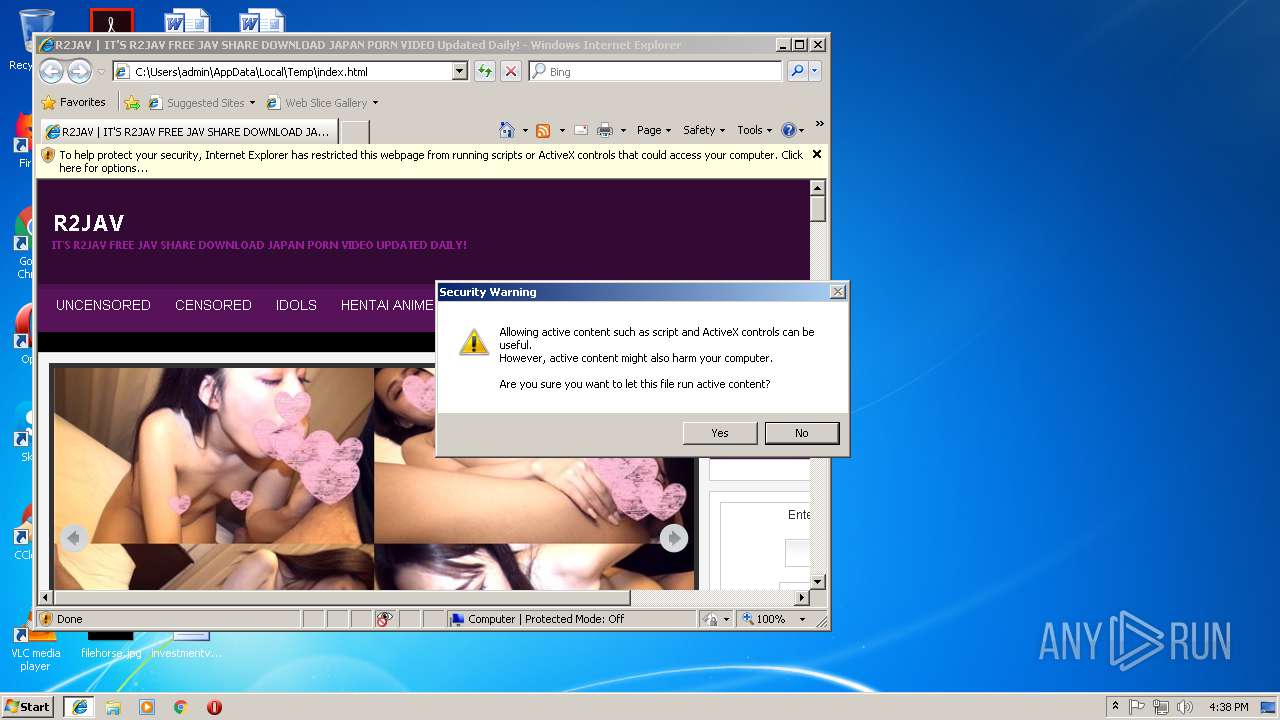Click the volume speaker tray icon
The image size is (1280, 720).
(x=1185, y=707)
